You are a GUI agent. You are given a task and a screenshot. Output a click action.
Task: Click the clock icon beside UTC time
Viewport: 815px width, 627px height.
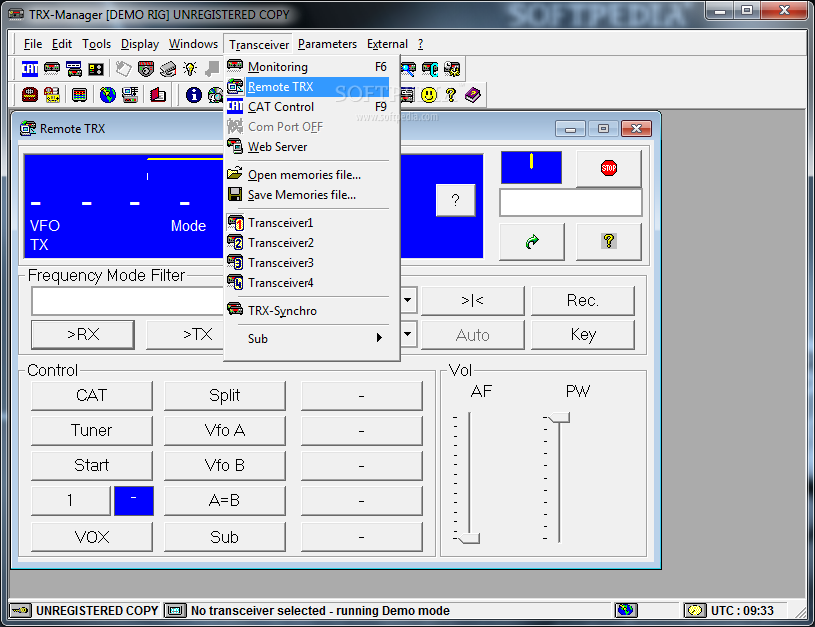point(695,610)
